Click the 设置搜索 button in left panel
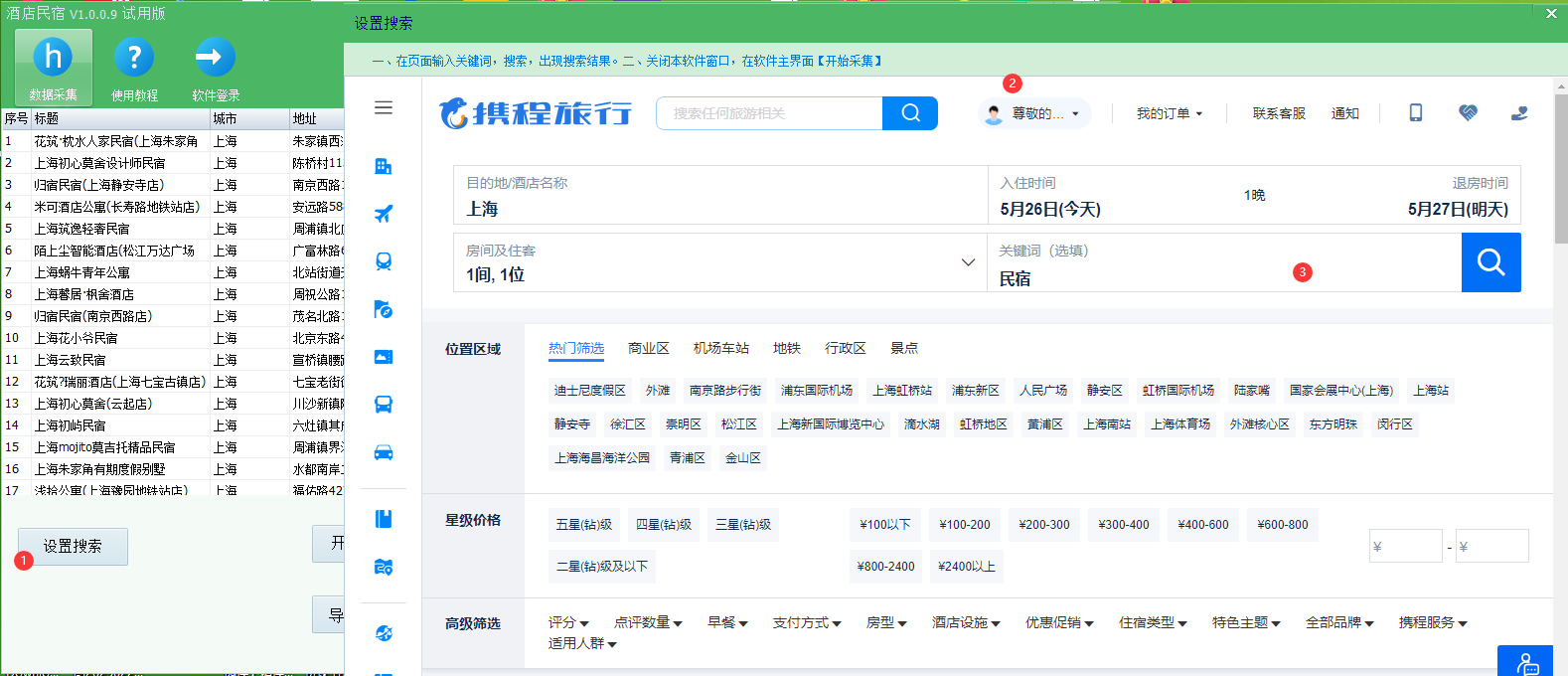 [73, 546]
